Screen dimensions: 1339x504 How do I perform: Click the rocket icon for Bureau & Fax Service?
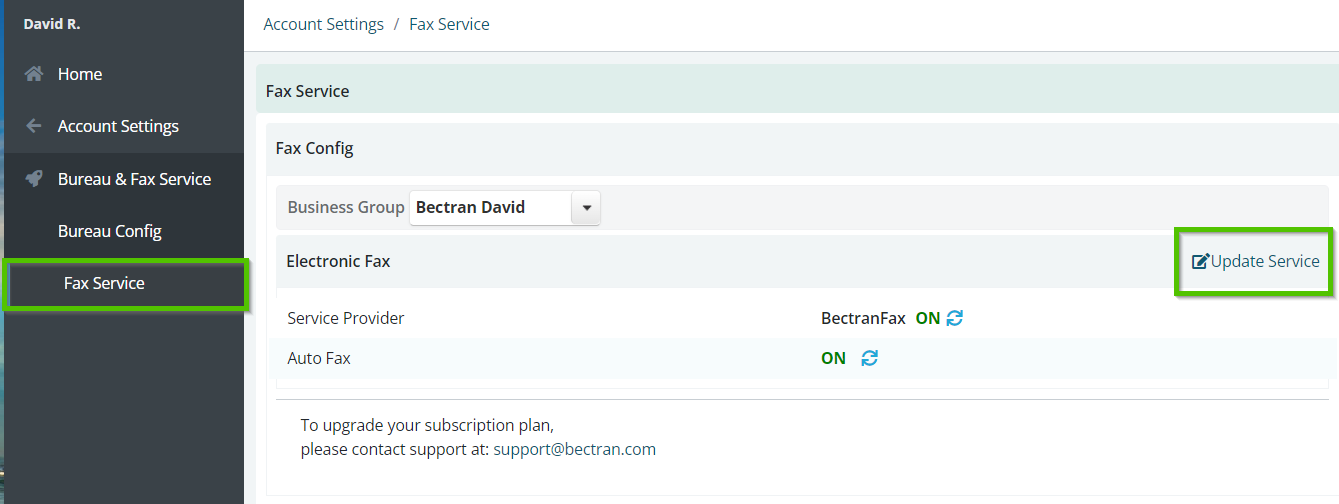pyautogui.click(x=34, y=179)
